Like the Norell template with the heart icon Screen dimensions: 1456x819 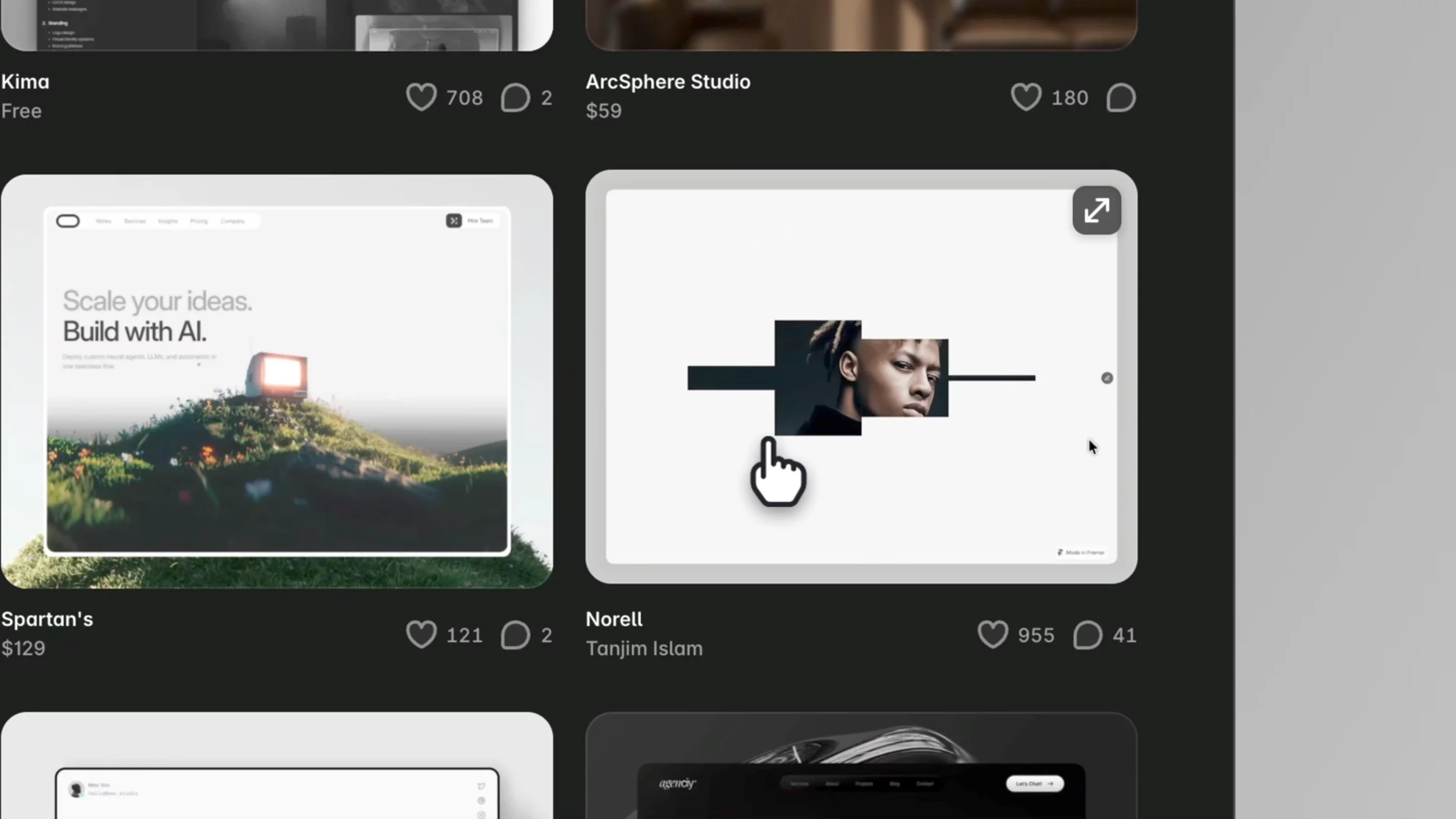click(992, 635)
